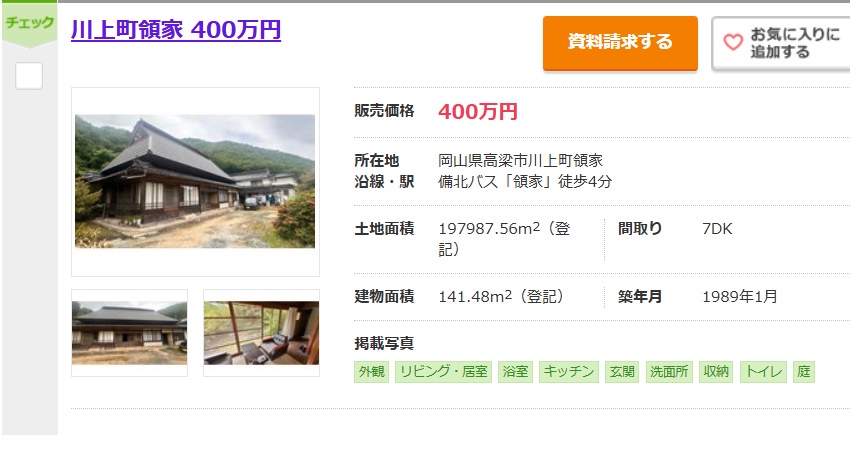Screen dimensions: 850x458
Task: Select the リビング・居室 photo tag
Action: tap(443, 372)
